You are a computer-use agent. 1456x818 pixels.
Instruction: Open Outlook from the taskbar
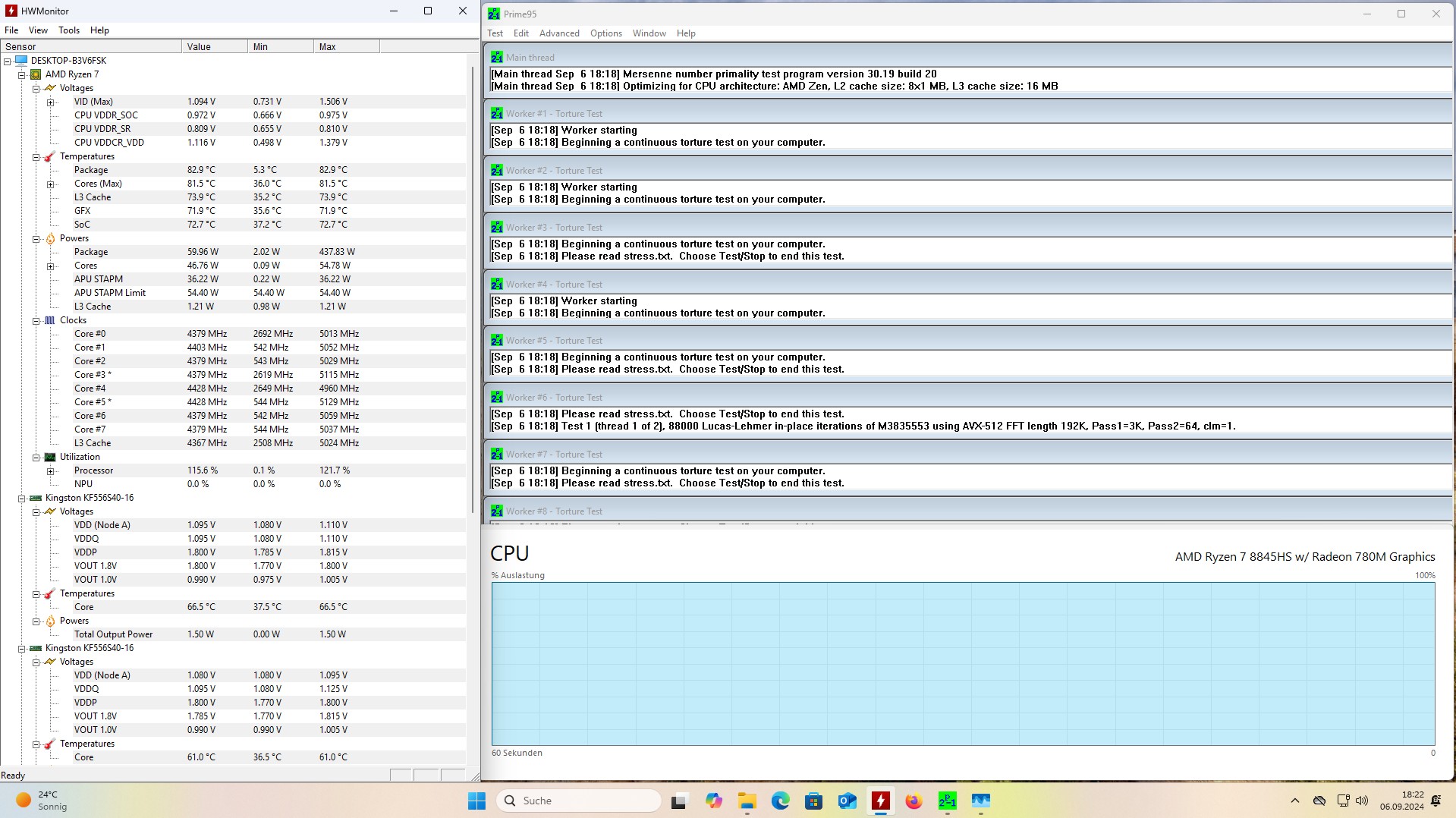coord(847,801)
